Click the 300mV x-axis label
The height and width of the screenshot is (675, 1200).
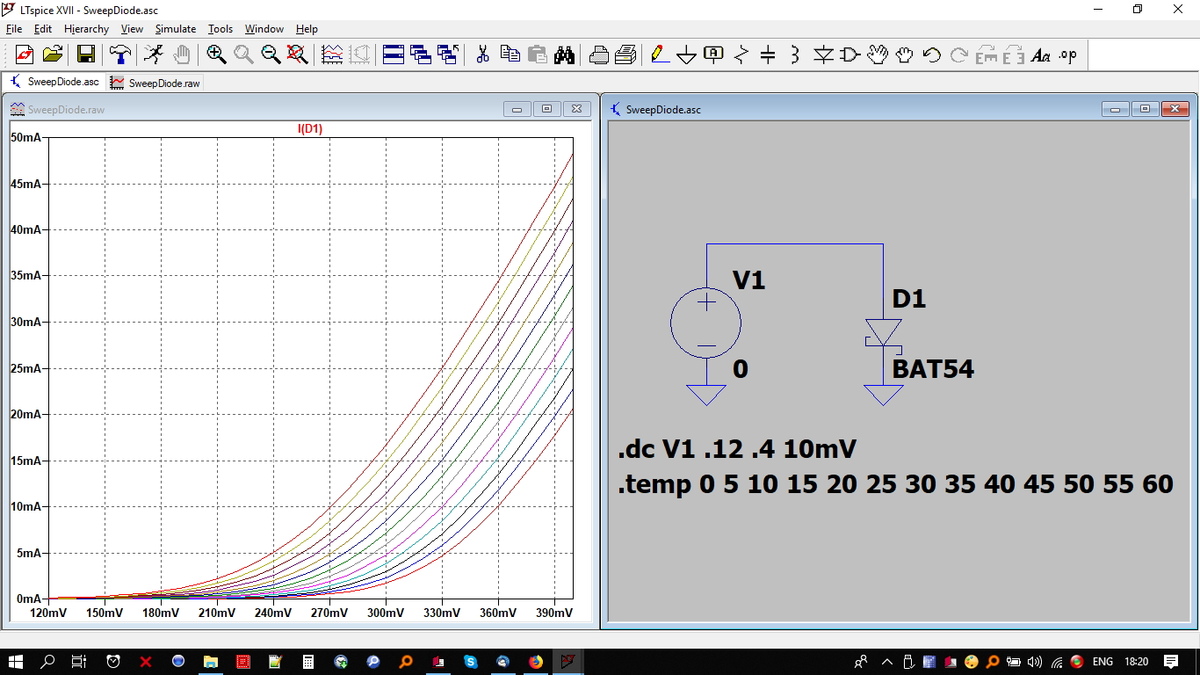click(x=385, y=612)
